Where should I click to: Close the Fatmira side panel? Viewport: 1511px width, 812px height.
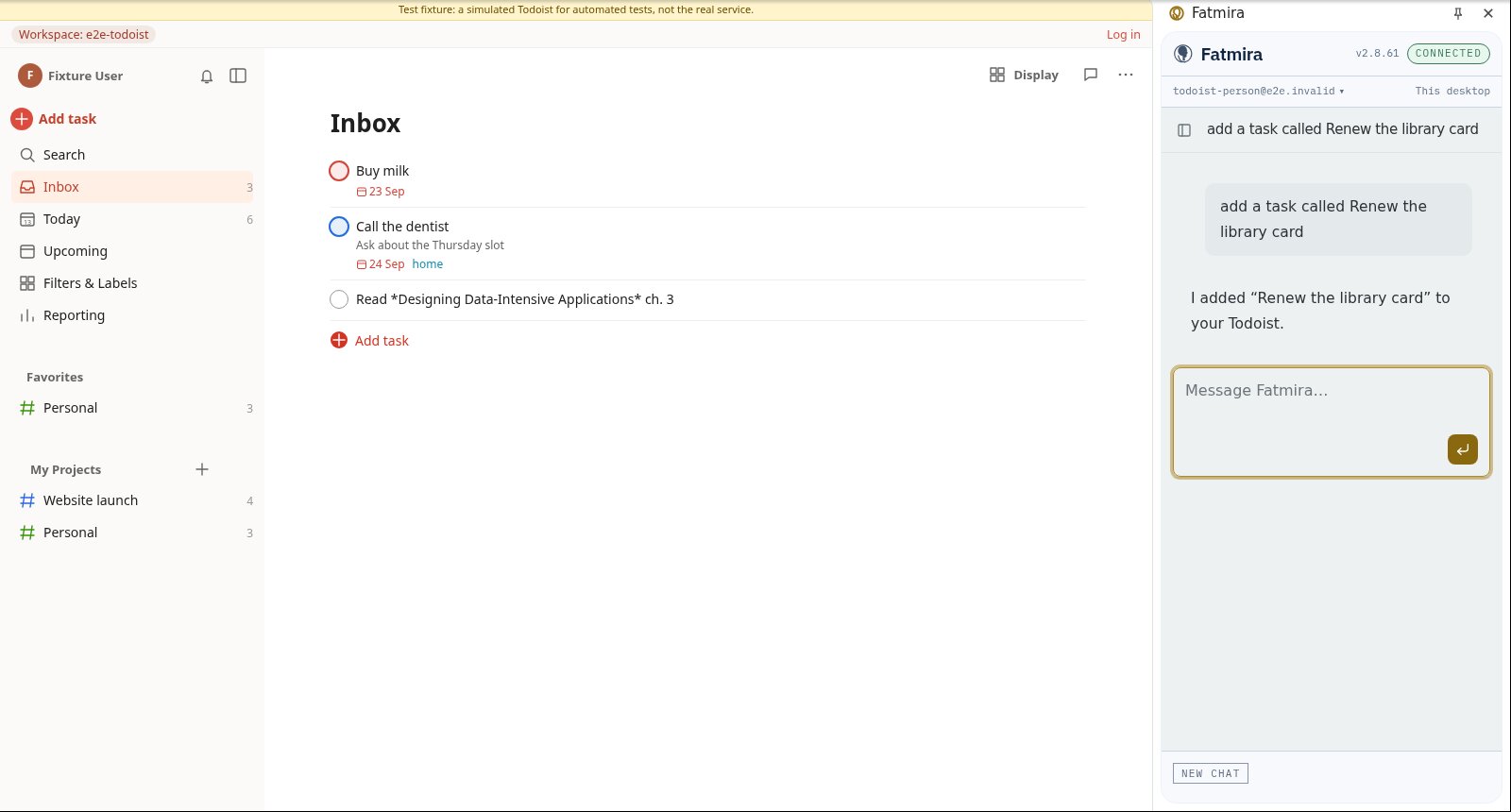tap(1488, 13)
